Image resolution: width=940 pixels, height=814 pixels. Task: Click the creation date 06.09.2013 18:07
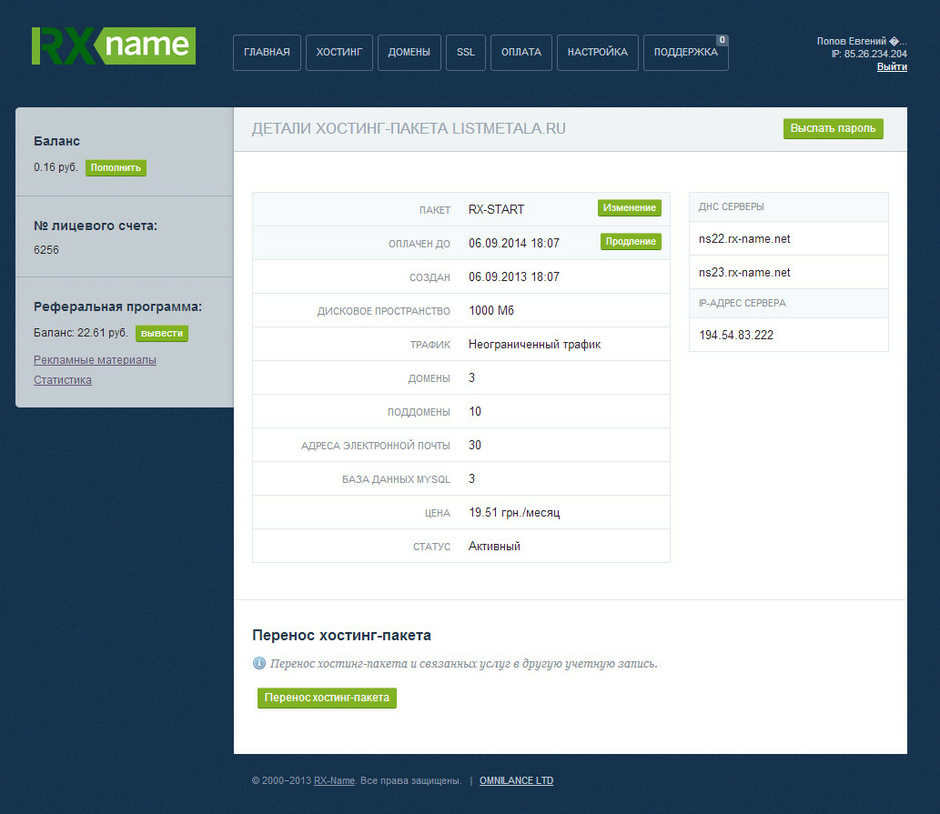[514, 276]
